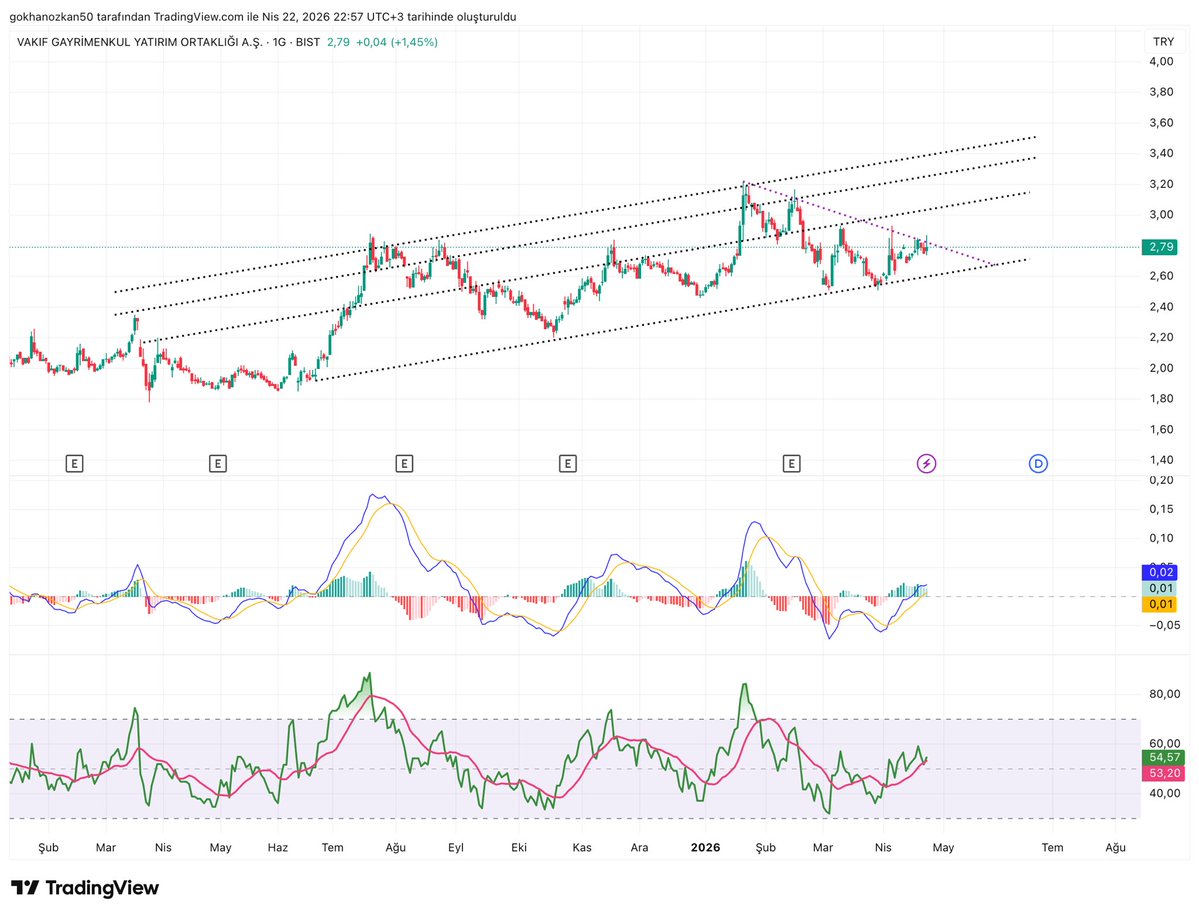Click the 0,15 MACD axis label
Screen dimensions: 1199x916
(x=1161, y=509)
